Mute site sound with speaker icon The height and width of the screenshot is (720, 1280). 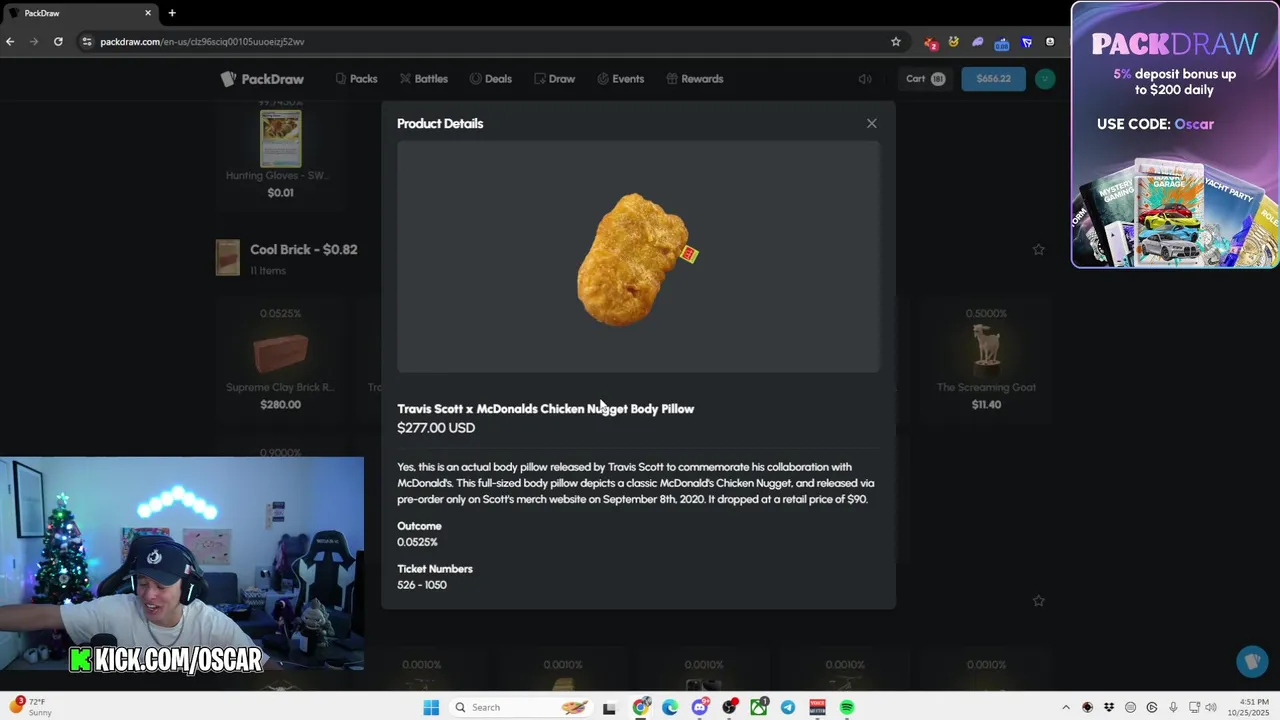[x=865, y=79]
